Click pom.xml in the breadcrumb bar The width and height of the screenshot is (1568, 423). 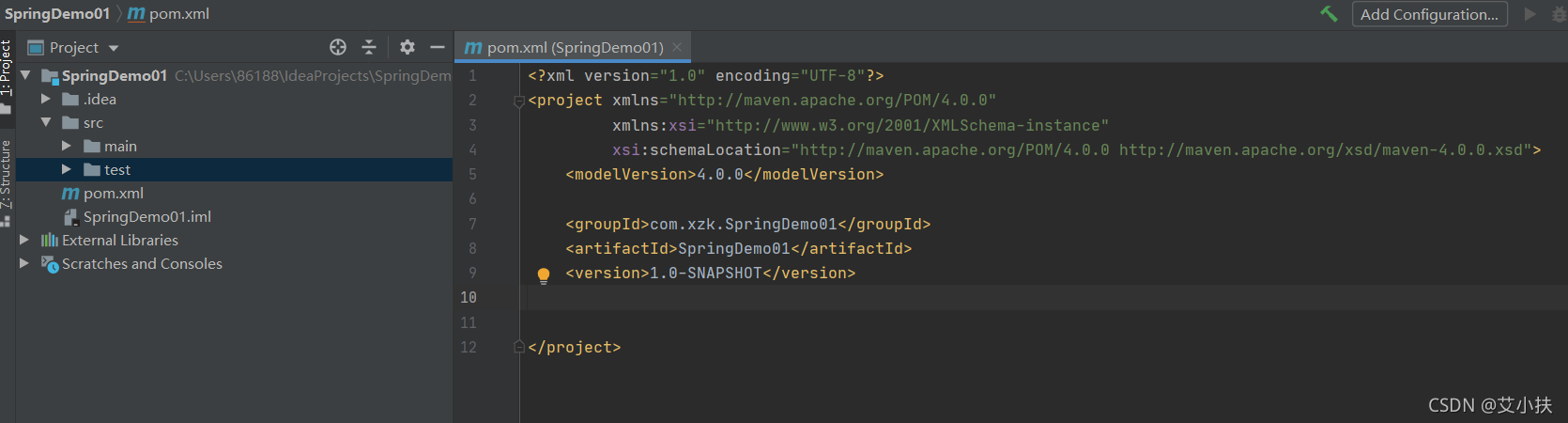click(x=178, y=13)
